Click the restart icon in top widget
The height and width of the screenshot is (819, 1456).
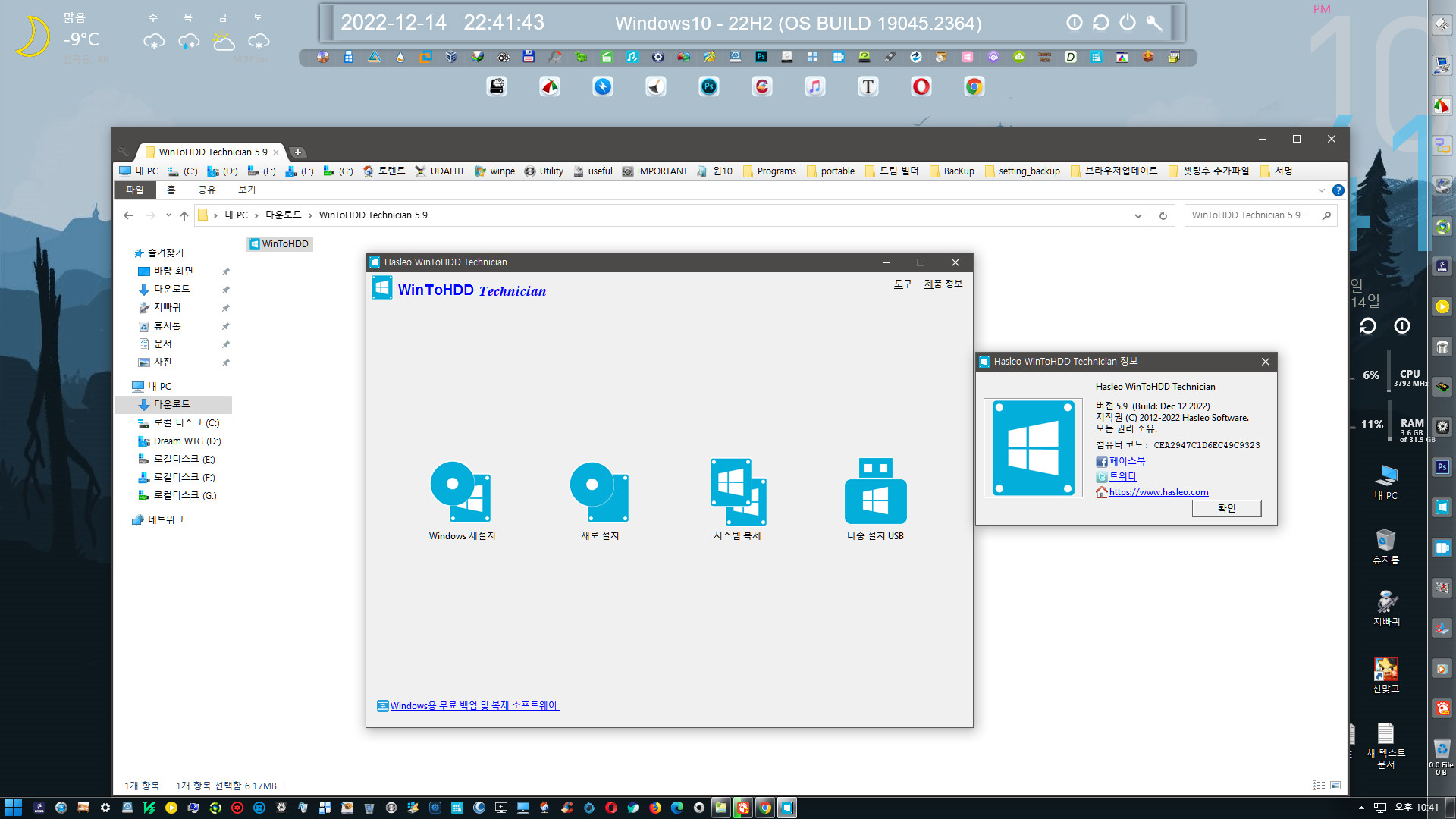1101,22
